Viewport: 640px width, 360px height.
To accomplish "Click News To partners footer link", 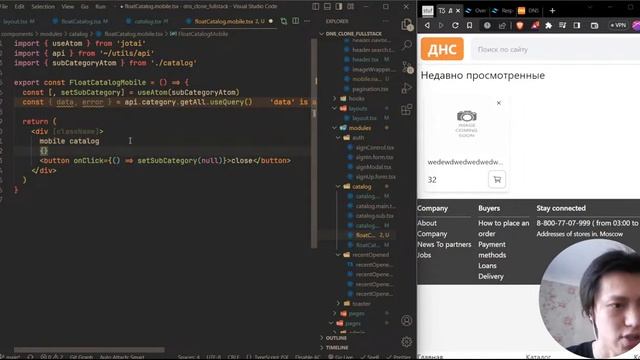I will [x=444, y=244].
